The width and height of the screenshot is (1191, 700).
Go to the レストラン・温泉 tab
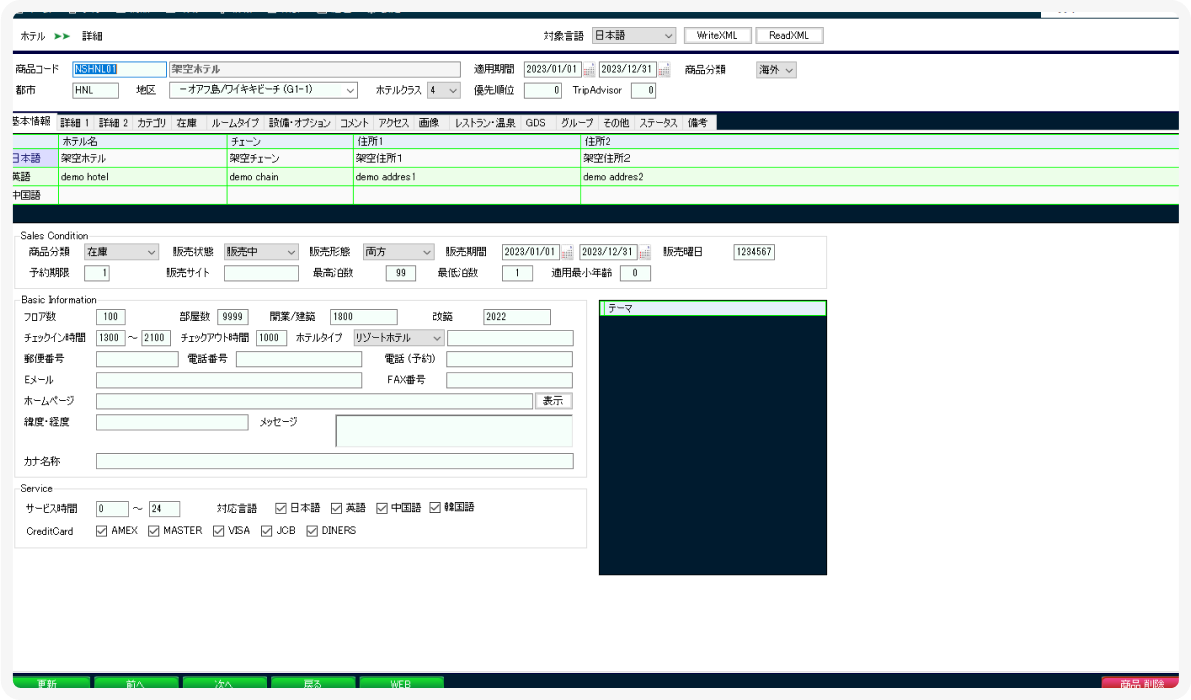pos(485,123)
